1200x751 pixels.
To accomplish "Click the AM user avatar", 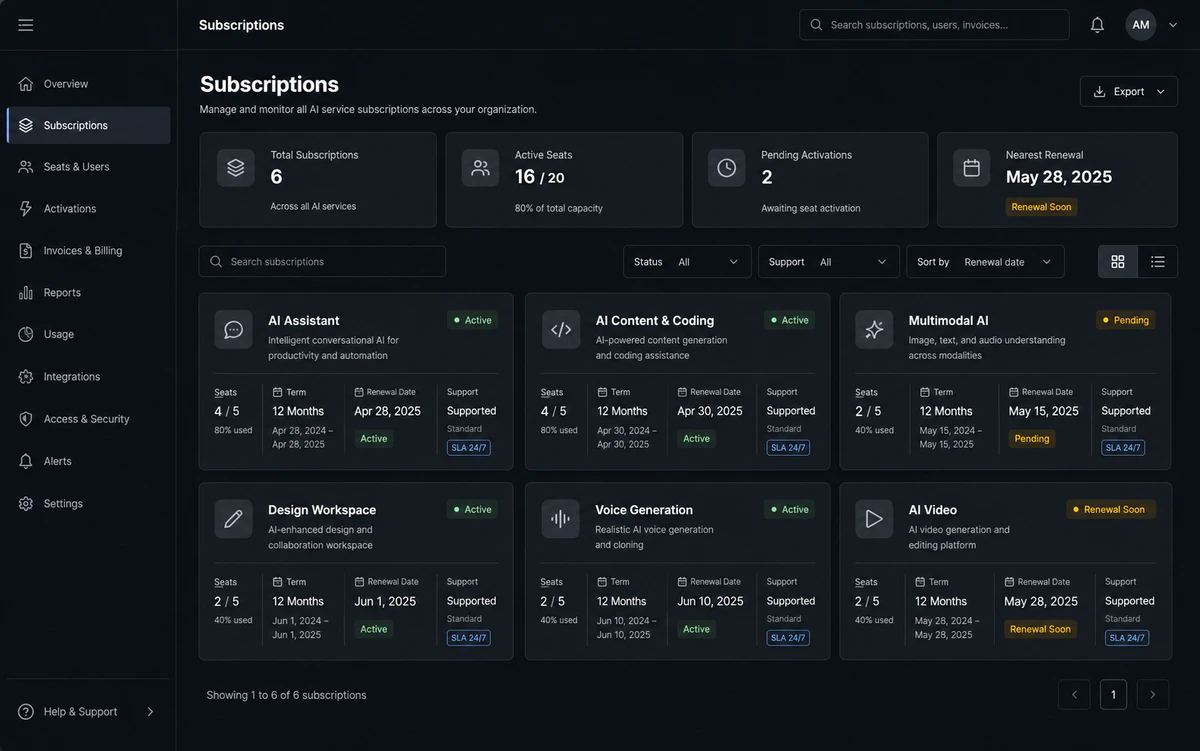I will (x=1141, y=25).
